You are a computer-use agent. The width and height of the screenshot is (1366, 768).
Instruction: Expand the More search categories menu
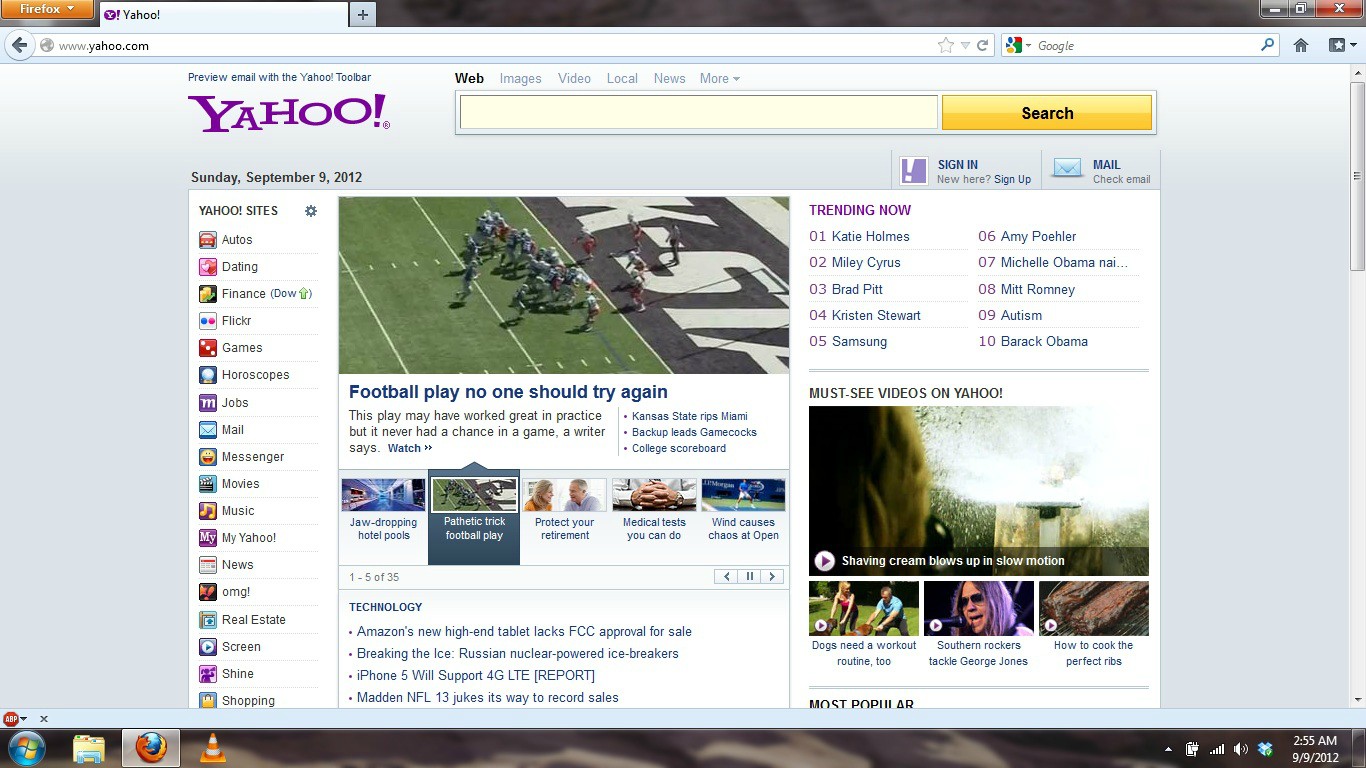tap(720, 79)
